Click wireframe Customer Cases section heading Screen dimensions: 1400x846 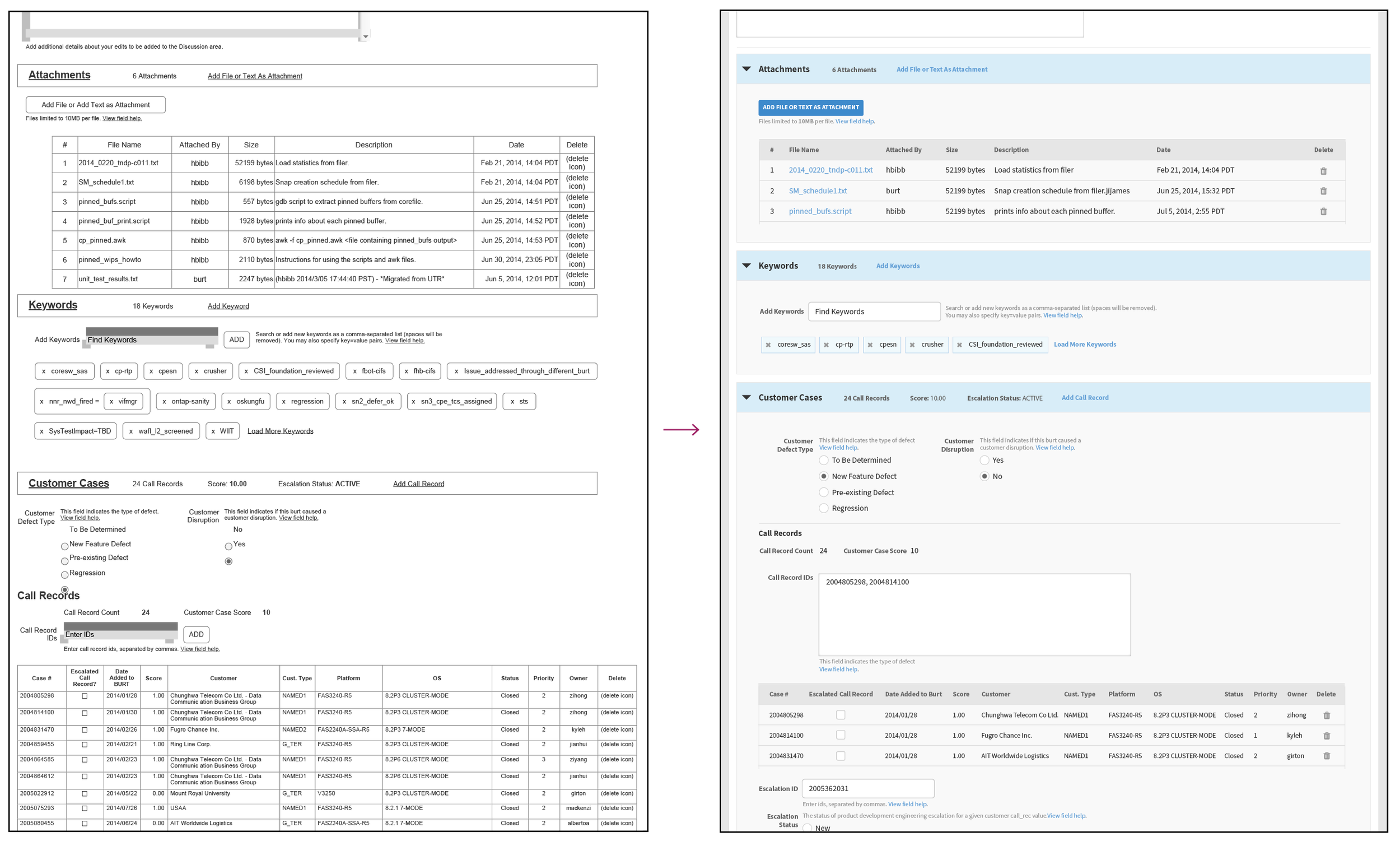tap(69, 484)
